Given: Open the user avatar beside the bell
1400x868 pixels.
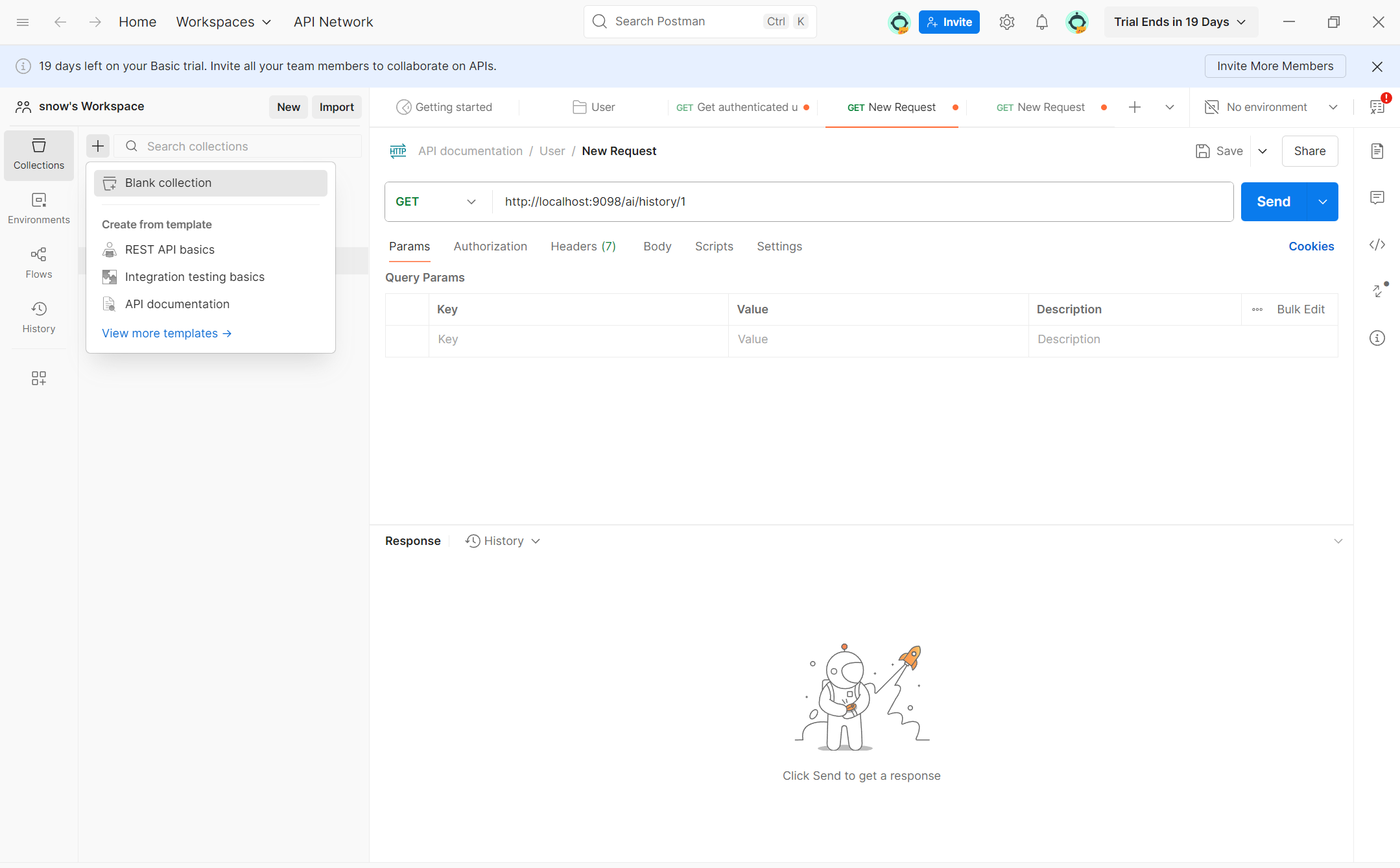Looking at the screenshot, I should click(x=1076, y=22).
